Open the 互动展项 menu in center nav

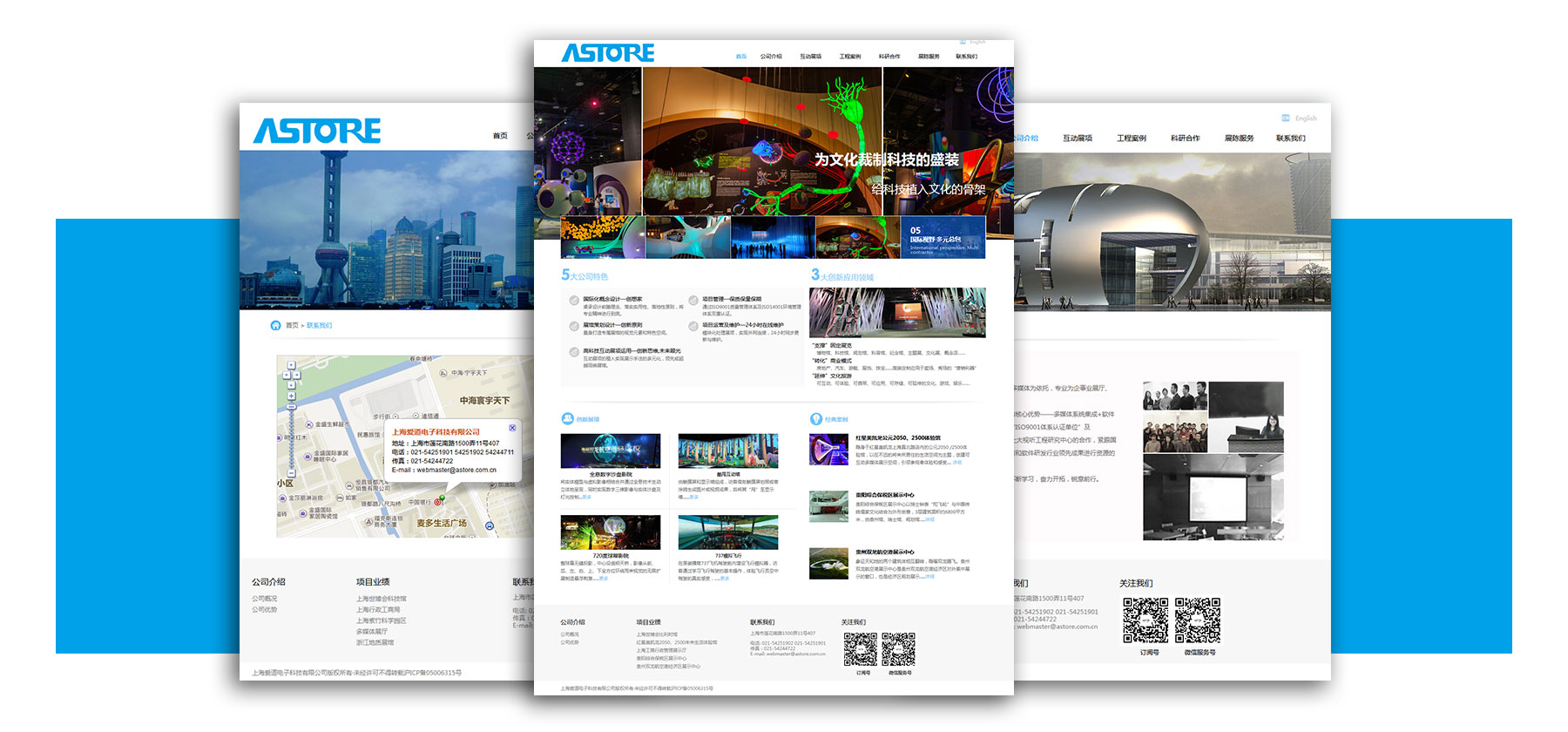click(x=810, y=57)
